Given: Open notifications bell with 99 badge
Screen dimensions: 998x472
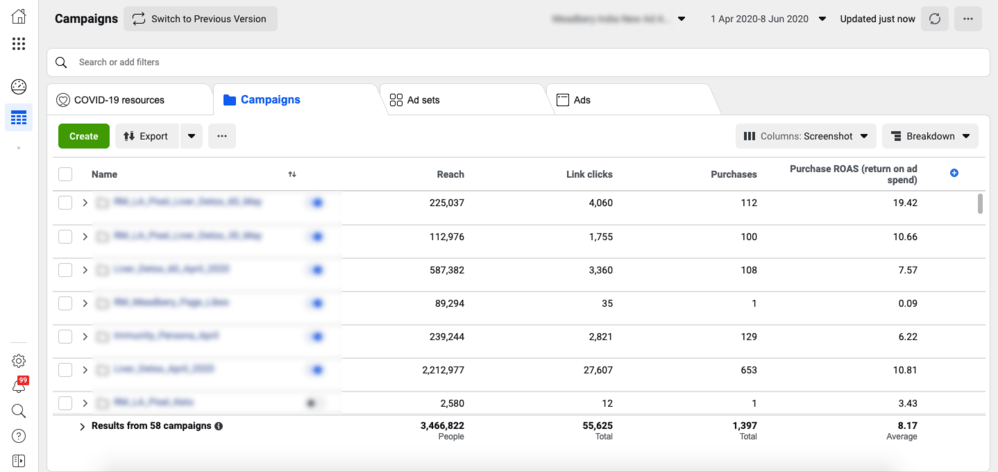Looking at the screenshot, I should (18, 386).
